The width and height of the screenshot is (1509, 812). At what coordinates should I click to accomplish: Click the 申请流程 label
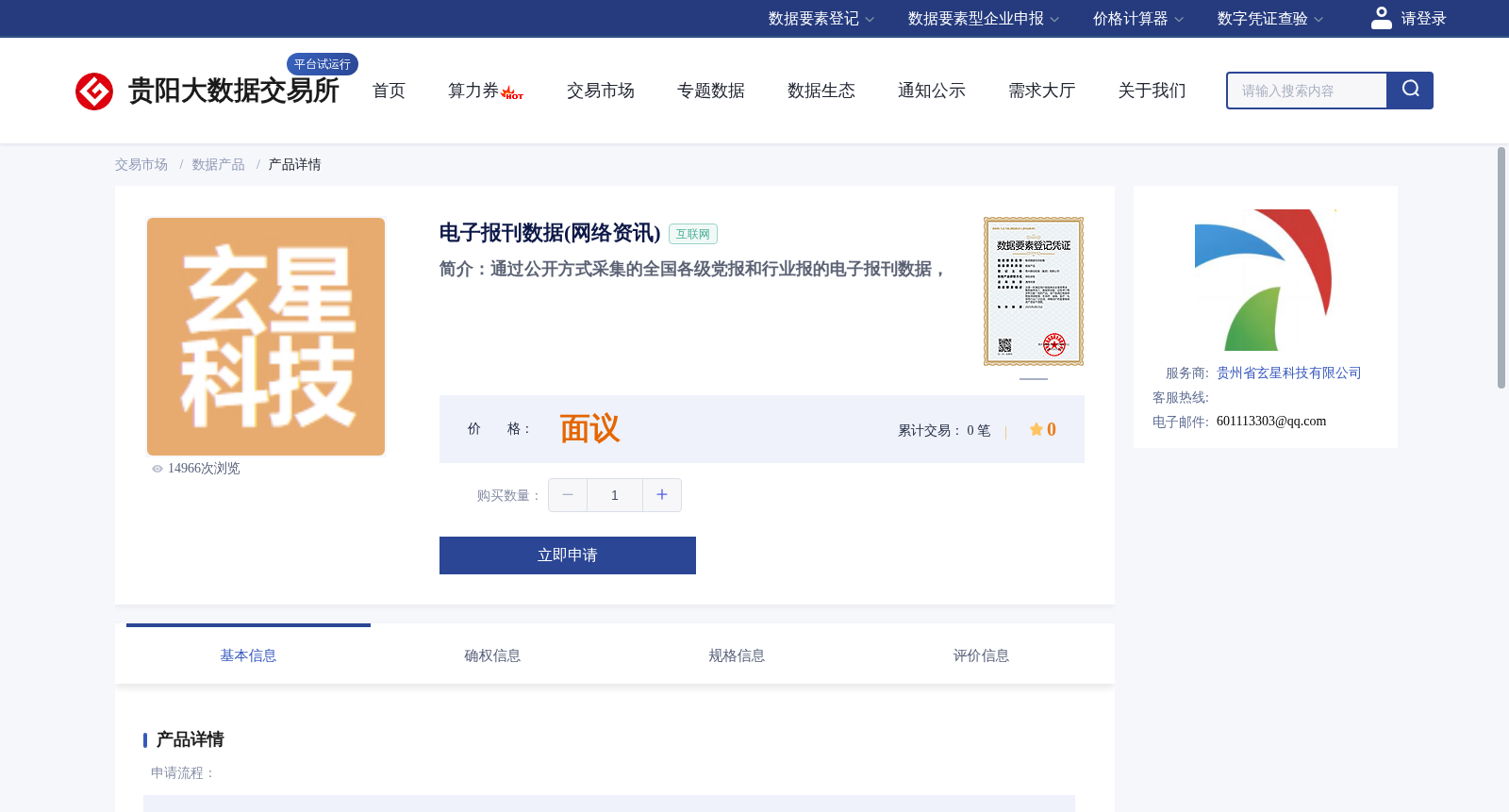coord(183,773)
